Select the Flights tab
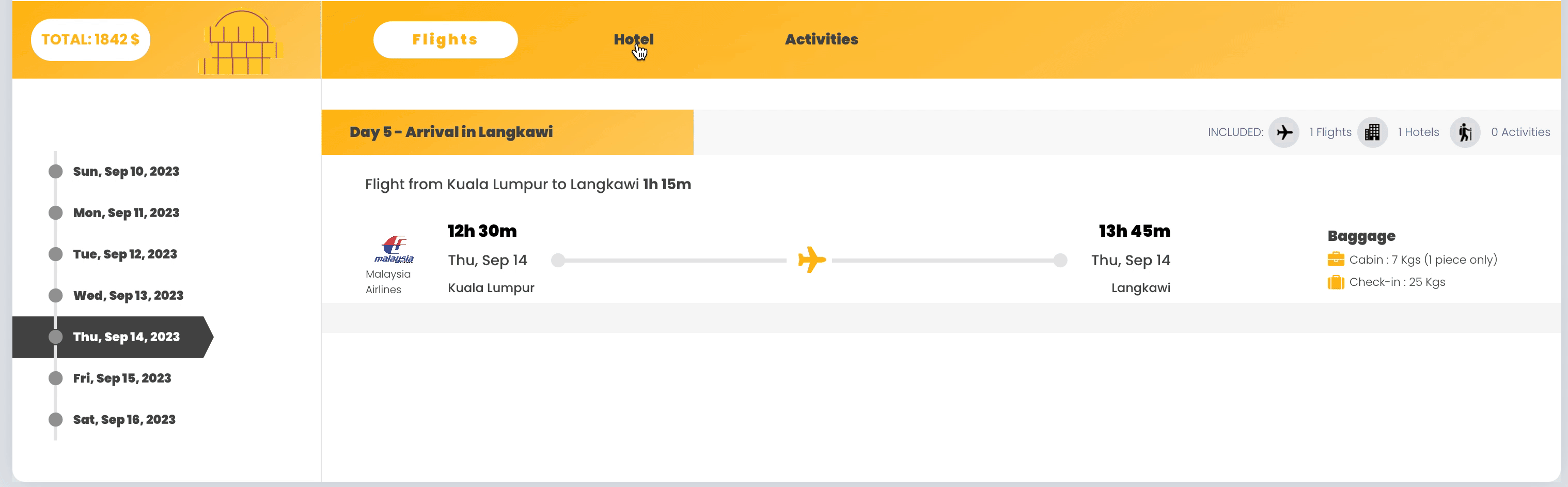Screen dimensions: 1568x487 (445, 40)
